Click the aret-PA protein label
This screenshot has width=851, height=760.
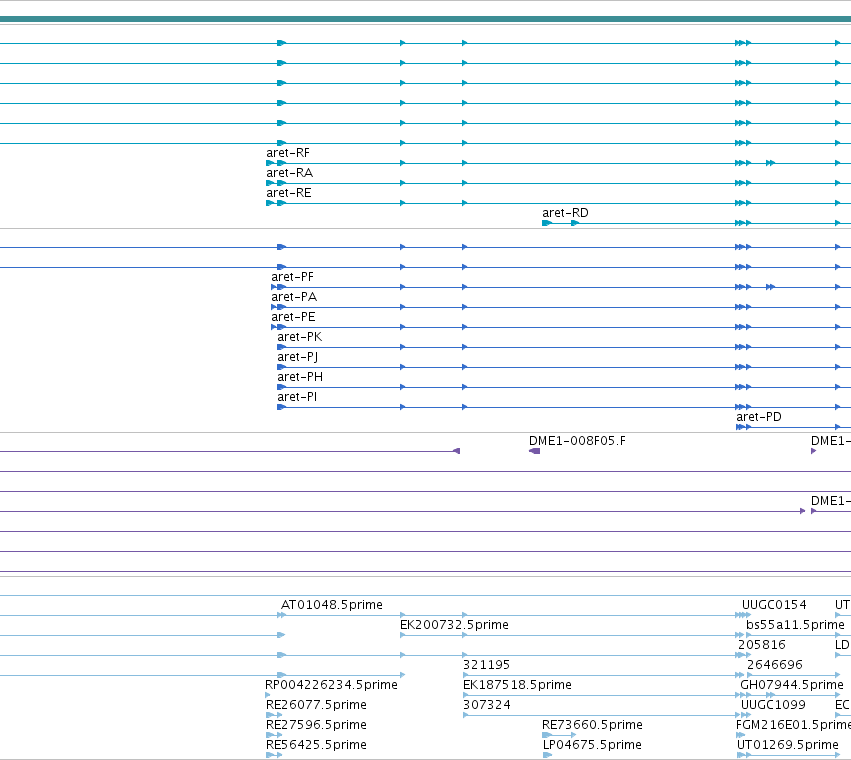coord(294,297)
